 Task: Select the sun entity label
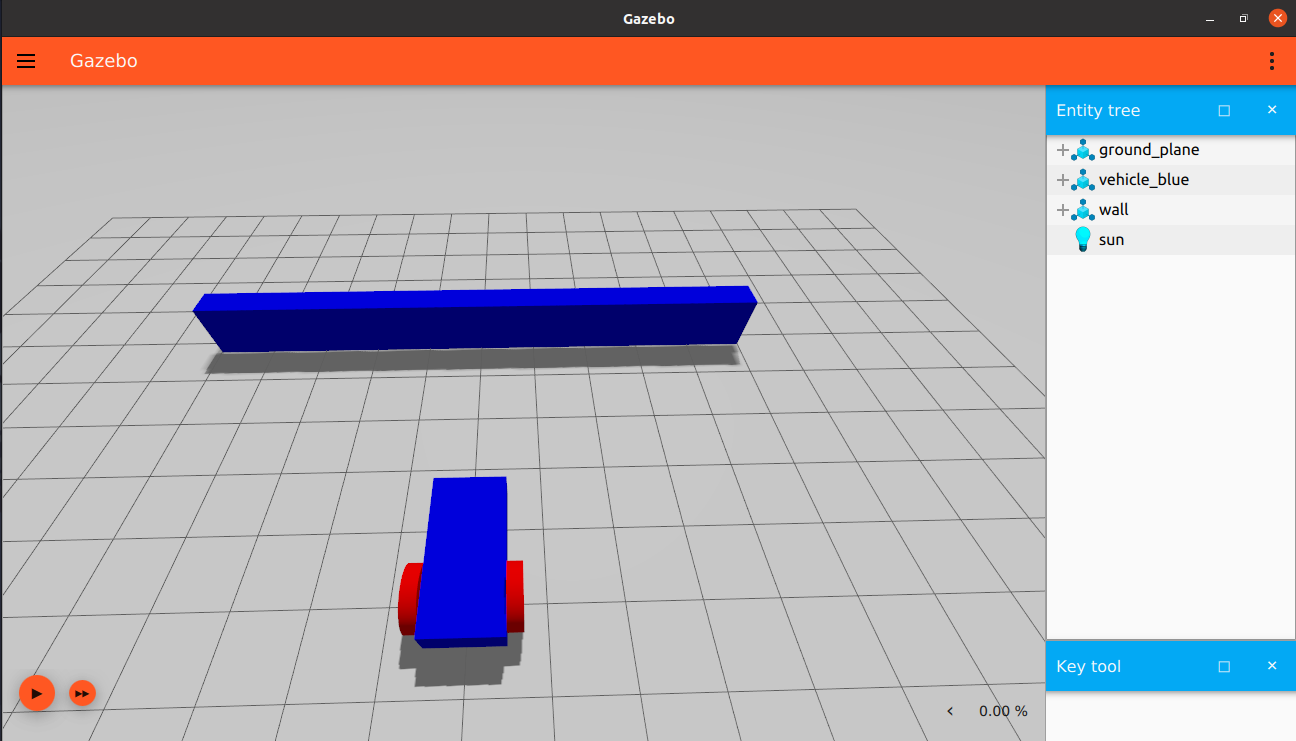1111,240
